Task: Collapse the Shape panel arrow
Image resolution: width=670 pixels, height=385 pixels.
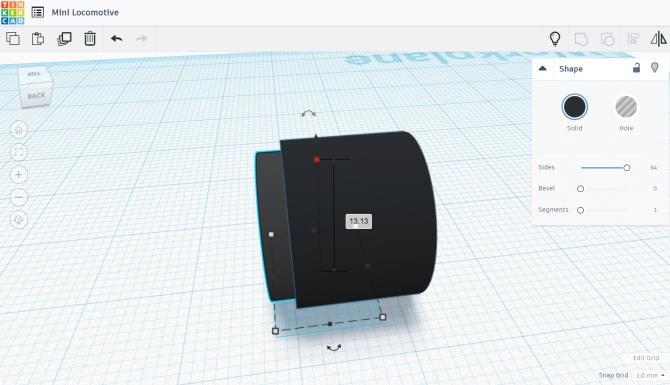Action: click(543, 68)
